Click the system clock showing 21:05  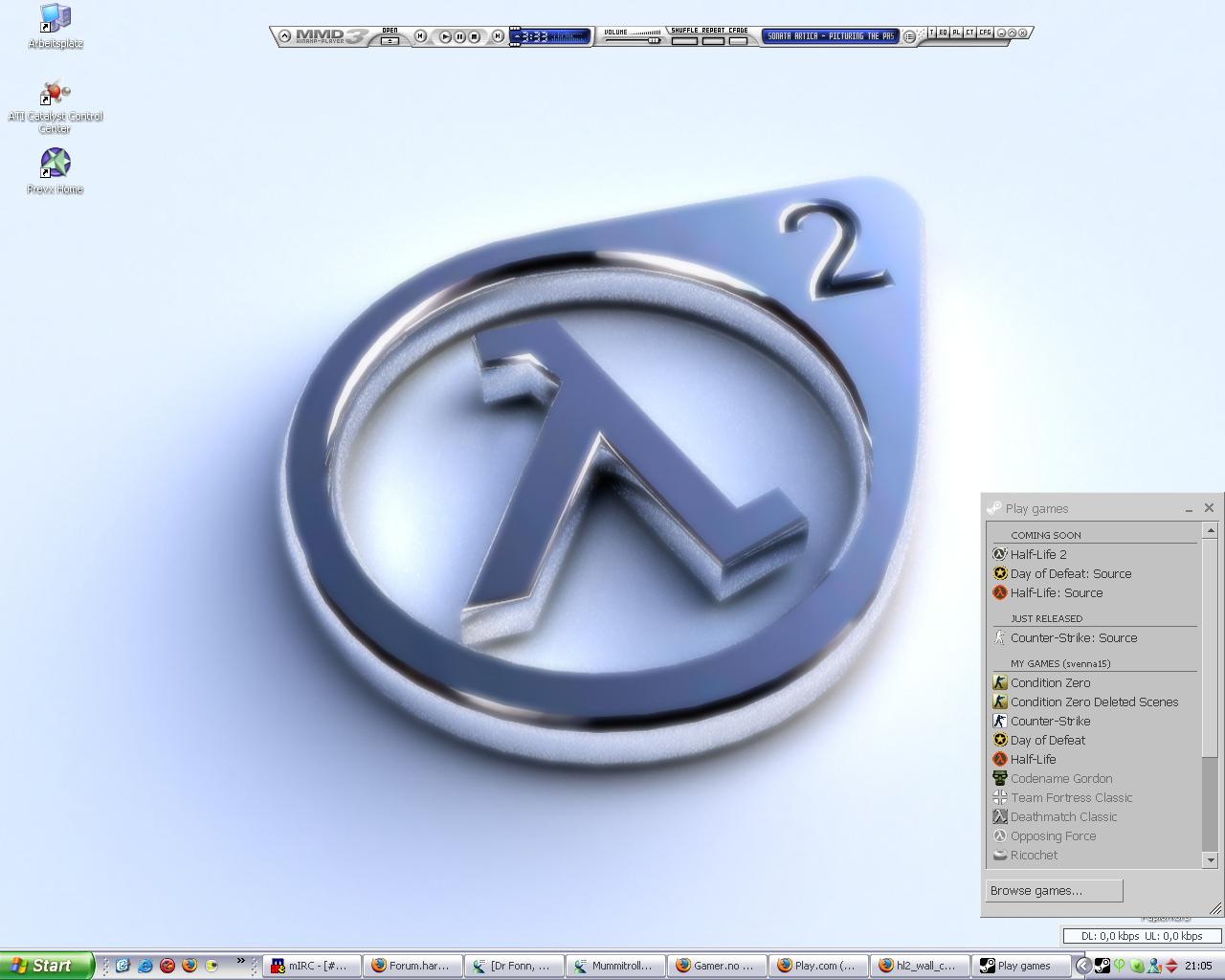(1198, 966)
